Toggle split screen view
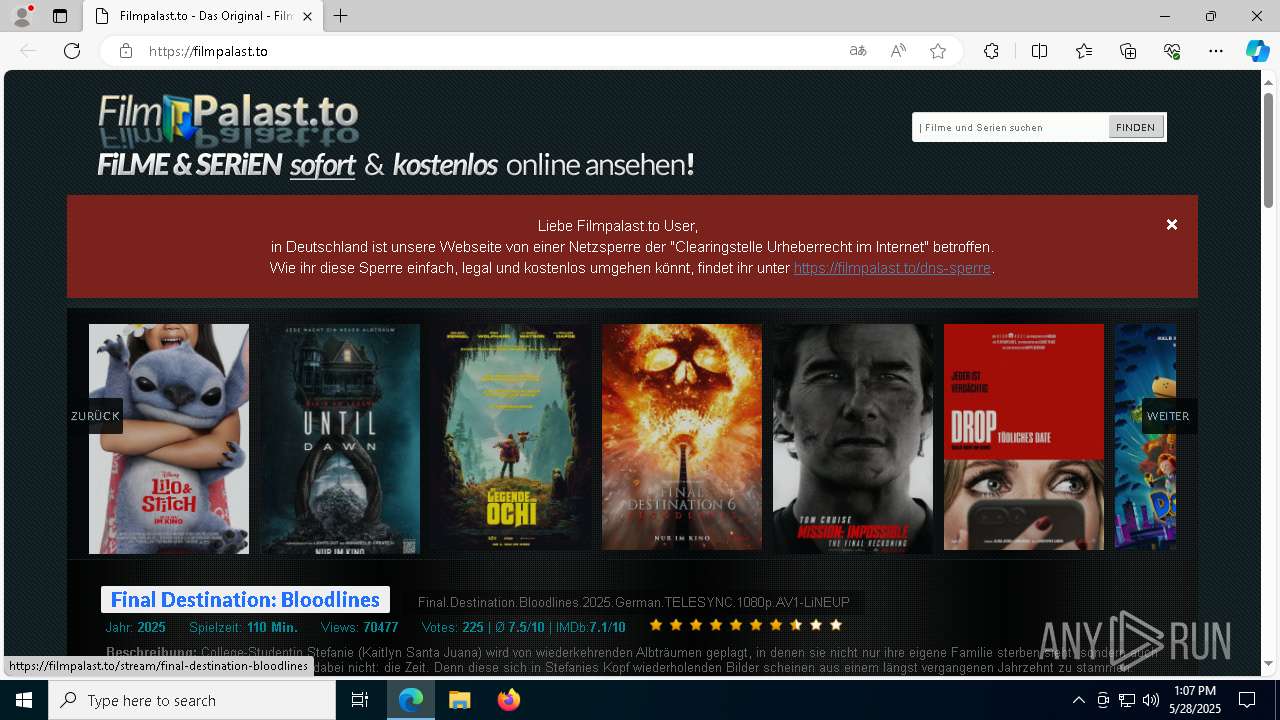Image resolution: width=1280 pixels, height=720 pixels. click(x=1039, y=51)
